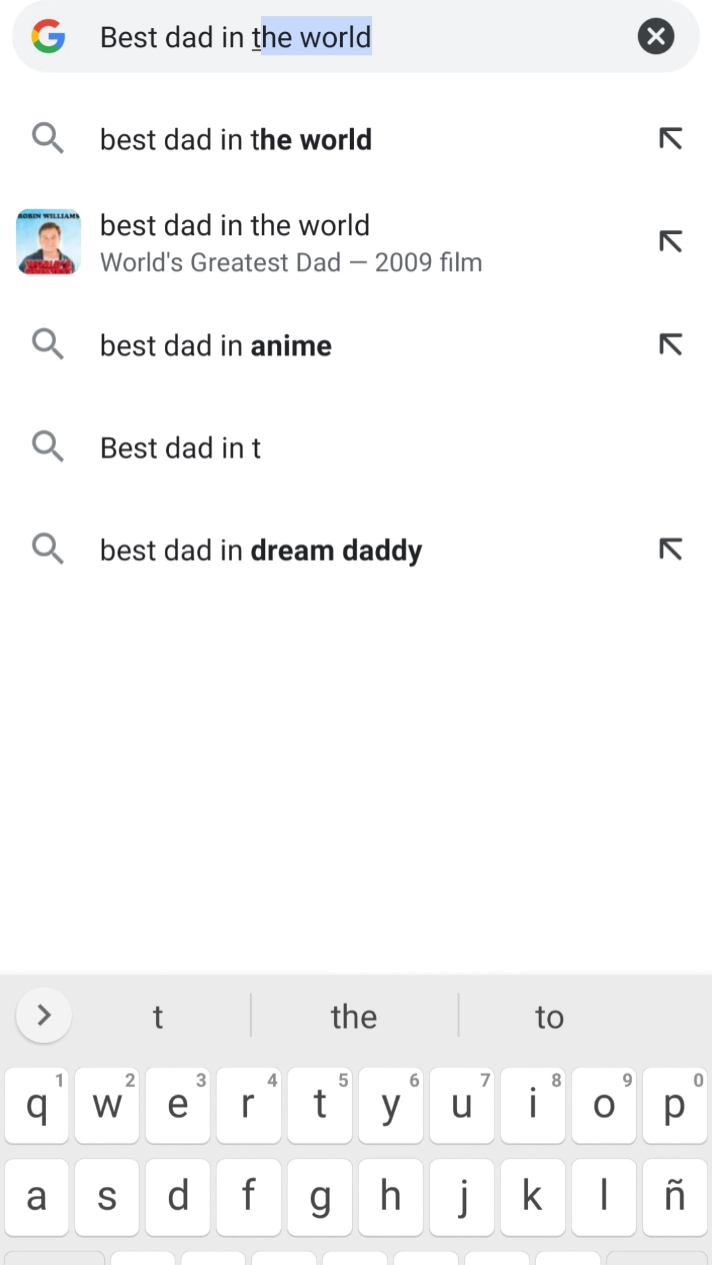Choose keyboard suggestion "to"
The height and width of the screenshot is (1265, 712).
click(x=549, y=1017)
